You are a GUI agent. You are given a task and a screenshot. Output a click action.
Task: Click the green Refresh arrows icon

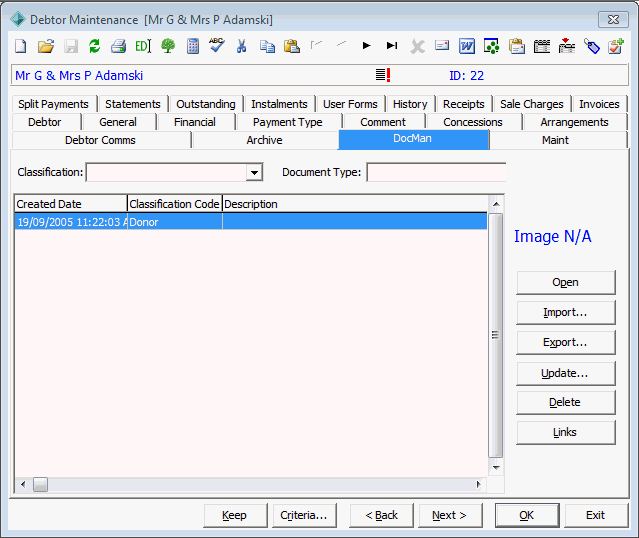95,46
